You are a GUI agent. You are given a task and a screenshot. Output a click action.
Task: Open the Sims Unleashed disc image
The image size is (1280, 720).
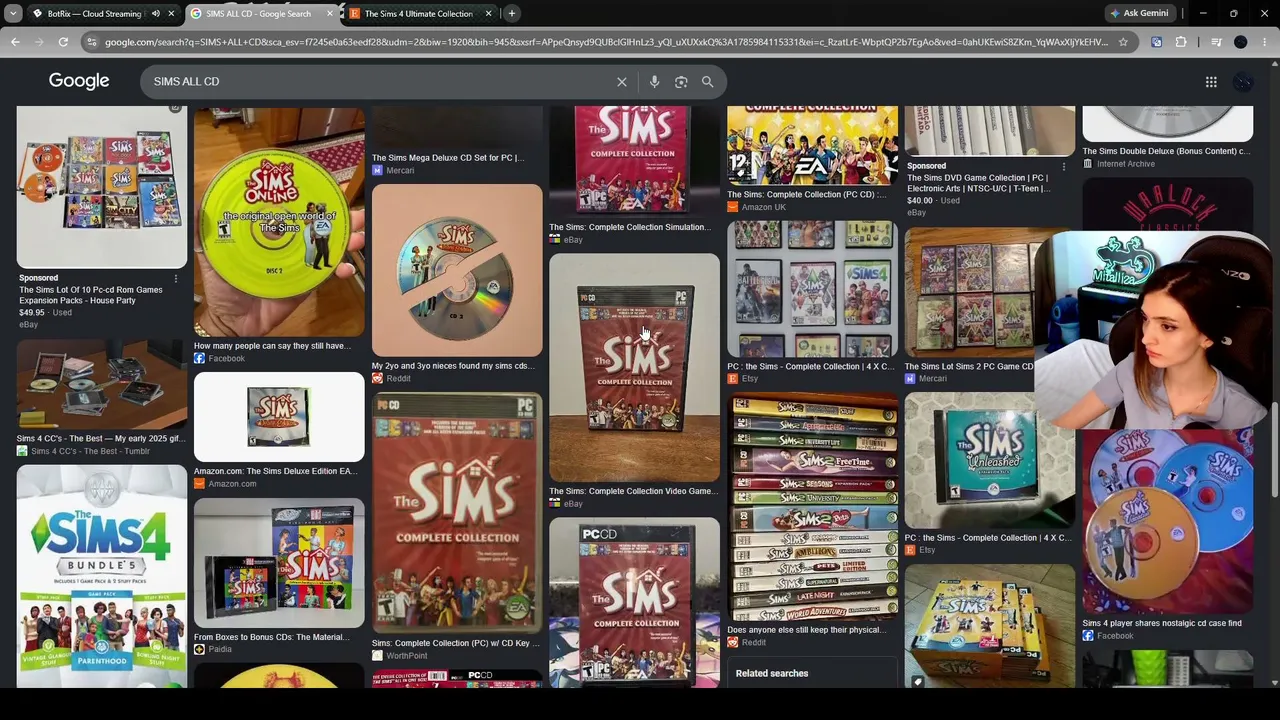(990, 459)
